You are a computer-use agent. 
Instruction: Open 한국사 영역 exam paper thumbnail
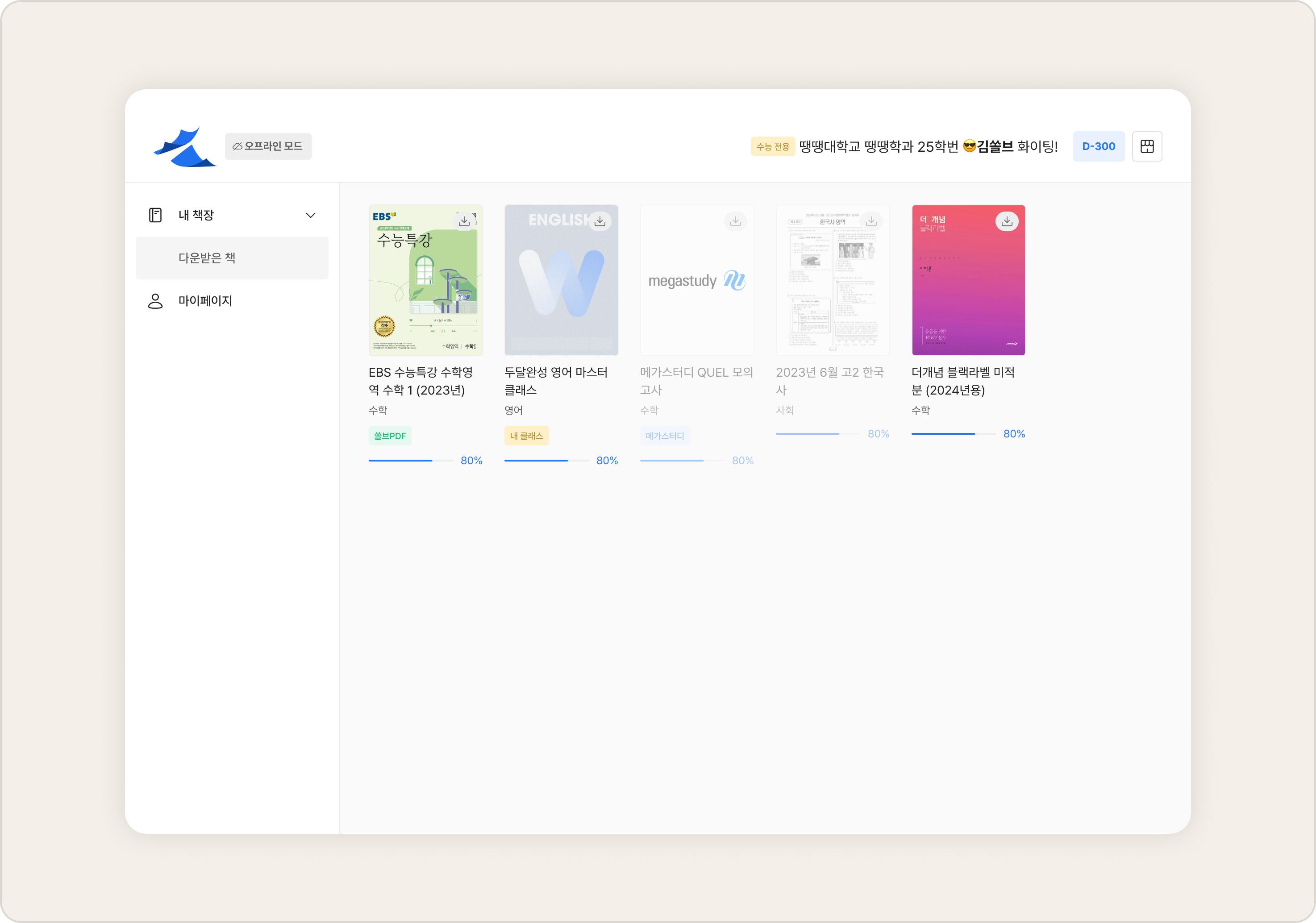click(832, 280)
